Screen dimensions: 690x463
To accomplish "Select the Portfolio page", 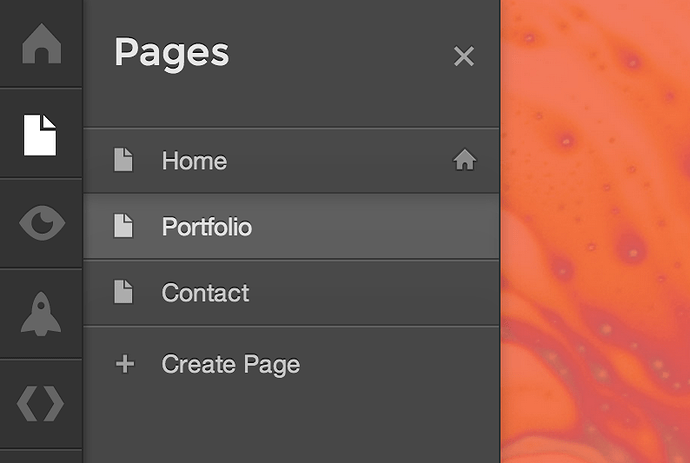I will [207, 227].
